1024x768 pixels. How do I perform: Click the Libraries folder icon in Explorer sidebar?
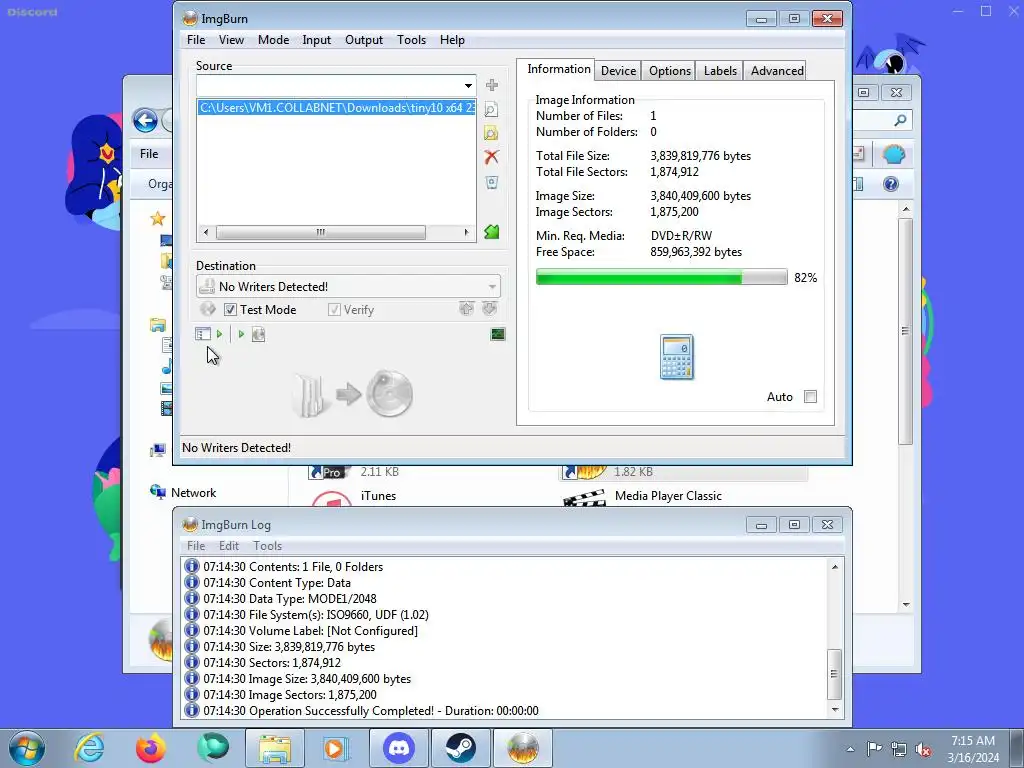point(157,325)
